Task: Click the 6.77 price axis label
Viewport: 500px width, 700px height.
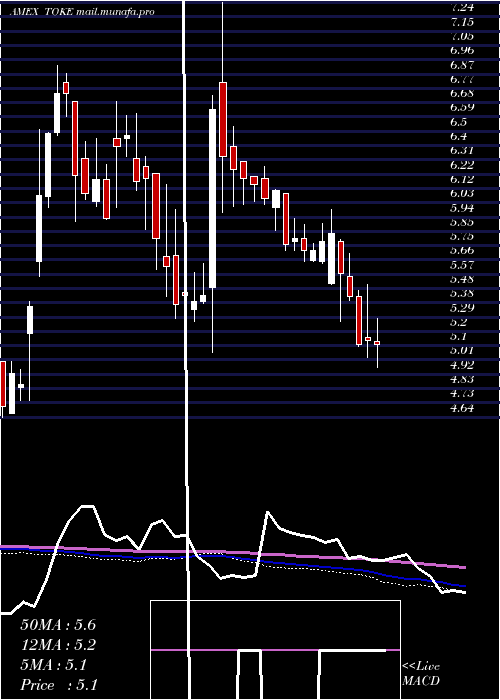Action: coord(462,79)
